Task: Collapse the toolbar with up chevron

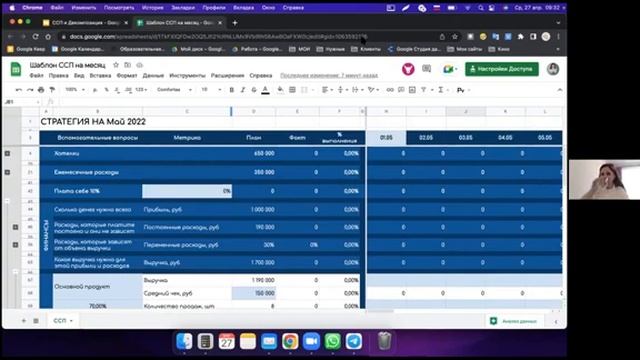Action: [560, 90]
